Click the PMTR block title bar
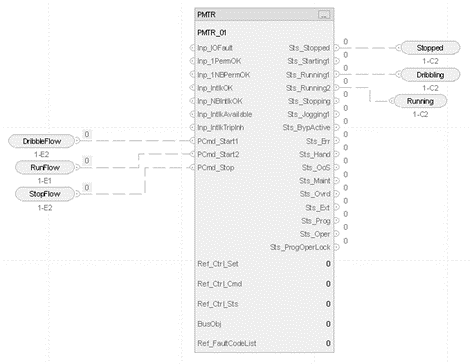Screen dimensions: 472x364 click(x=264, y=15)
